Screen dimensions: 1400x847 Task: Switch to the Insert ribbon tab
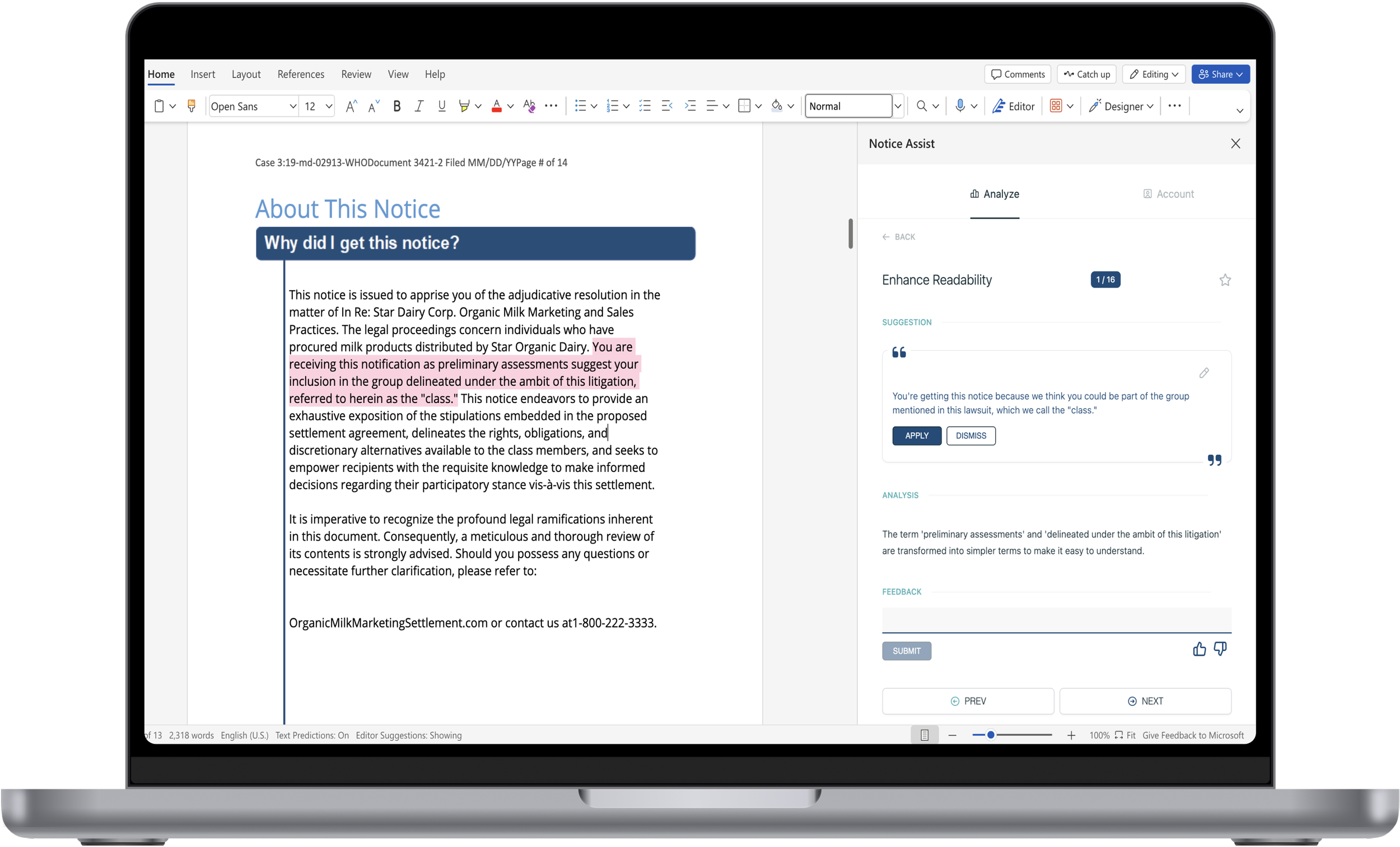[203, 74]
